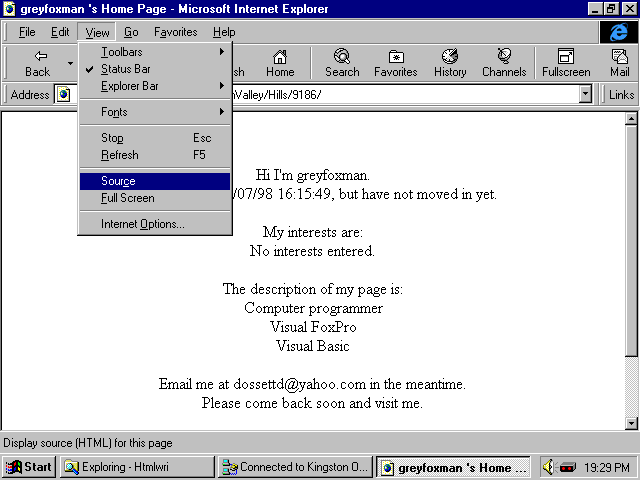640x480 pixels.
Task: Open Connected to Kingston taskbar window
Action: (295, 467)
